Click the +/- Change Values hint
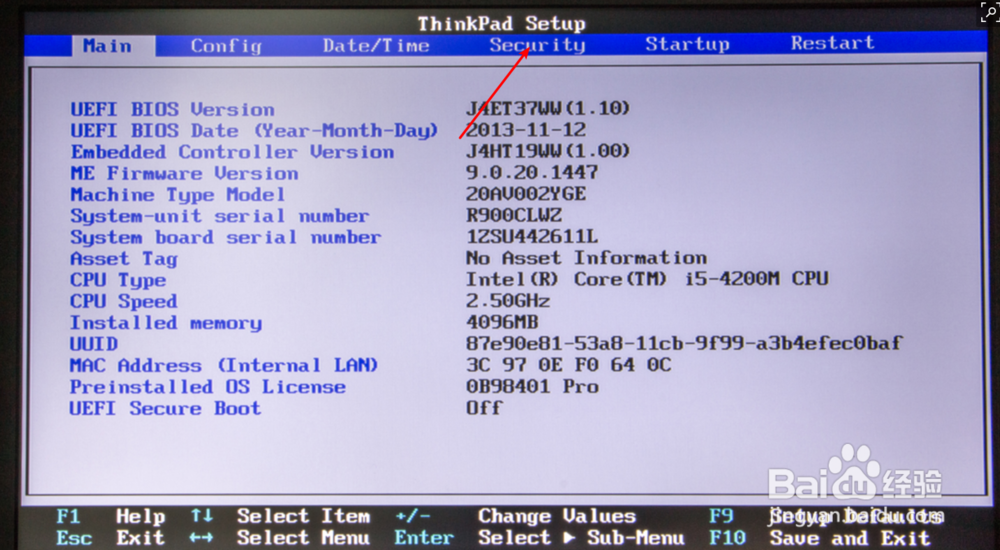 click(515, 516)
